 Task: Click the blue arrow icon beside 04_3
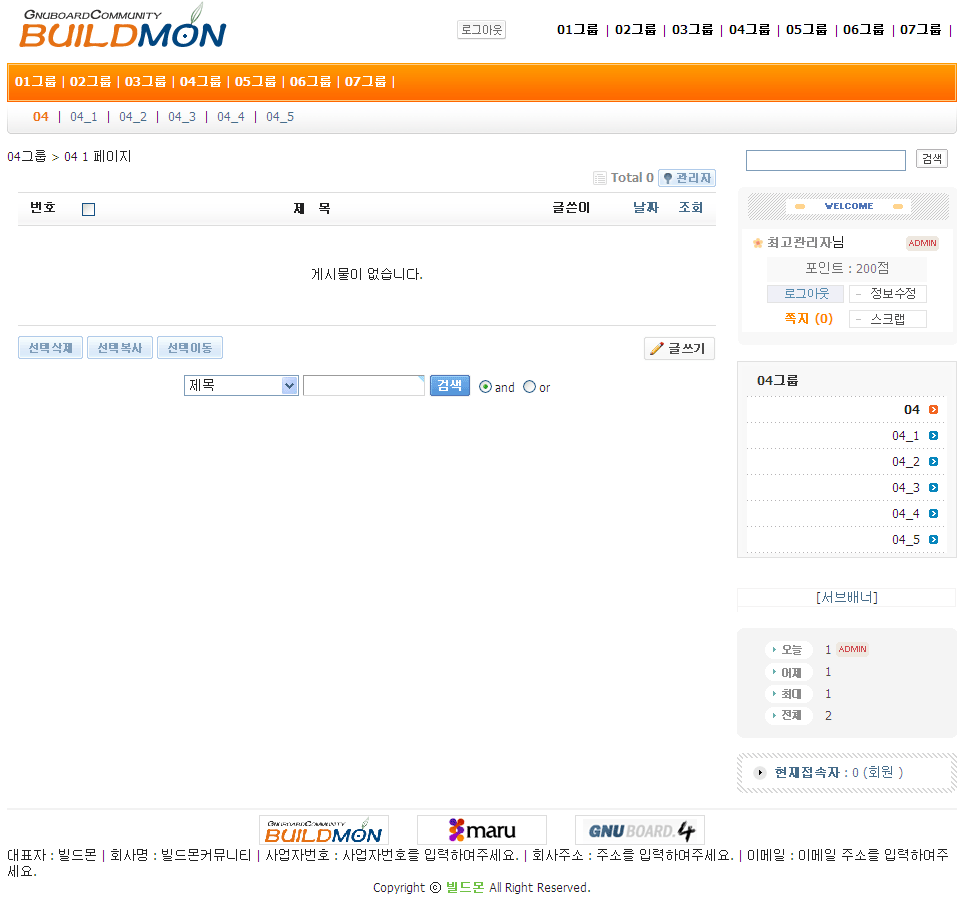click(x=933, y=488)
